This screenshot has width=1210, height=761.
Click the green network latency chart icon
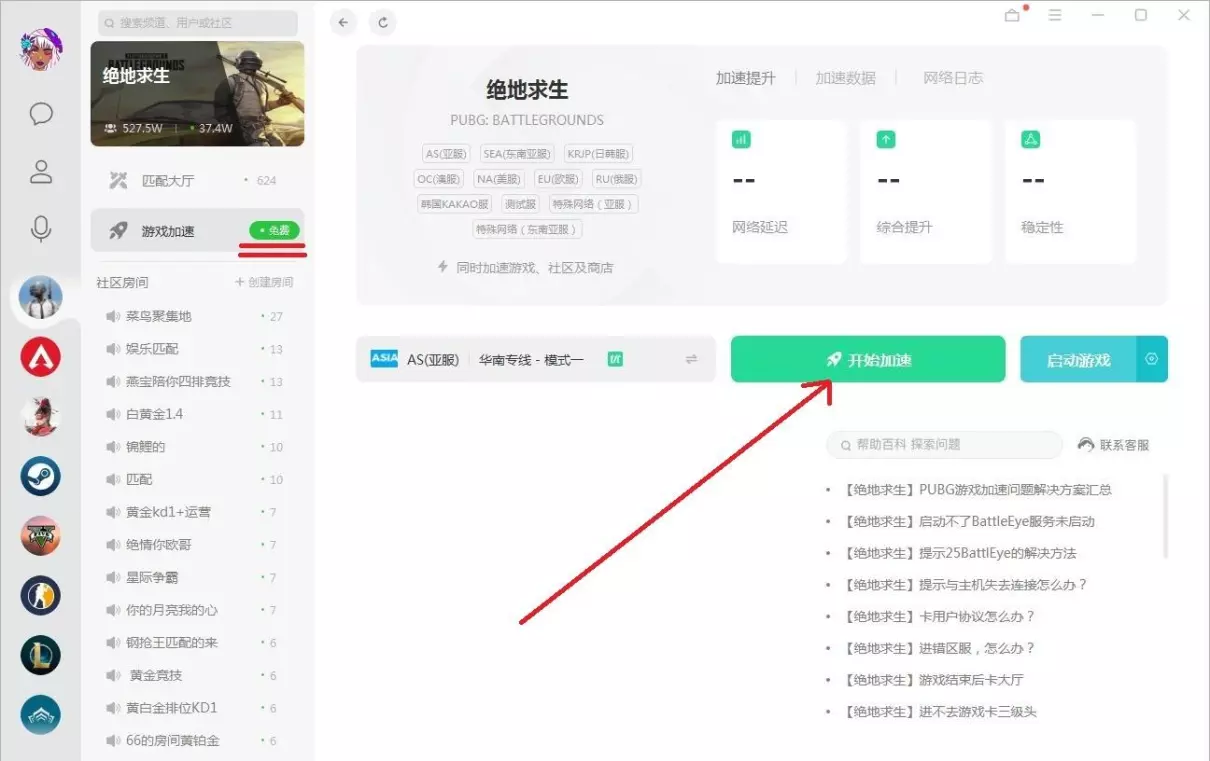tap(741, 139)
